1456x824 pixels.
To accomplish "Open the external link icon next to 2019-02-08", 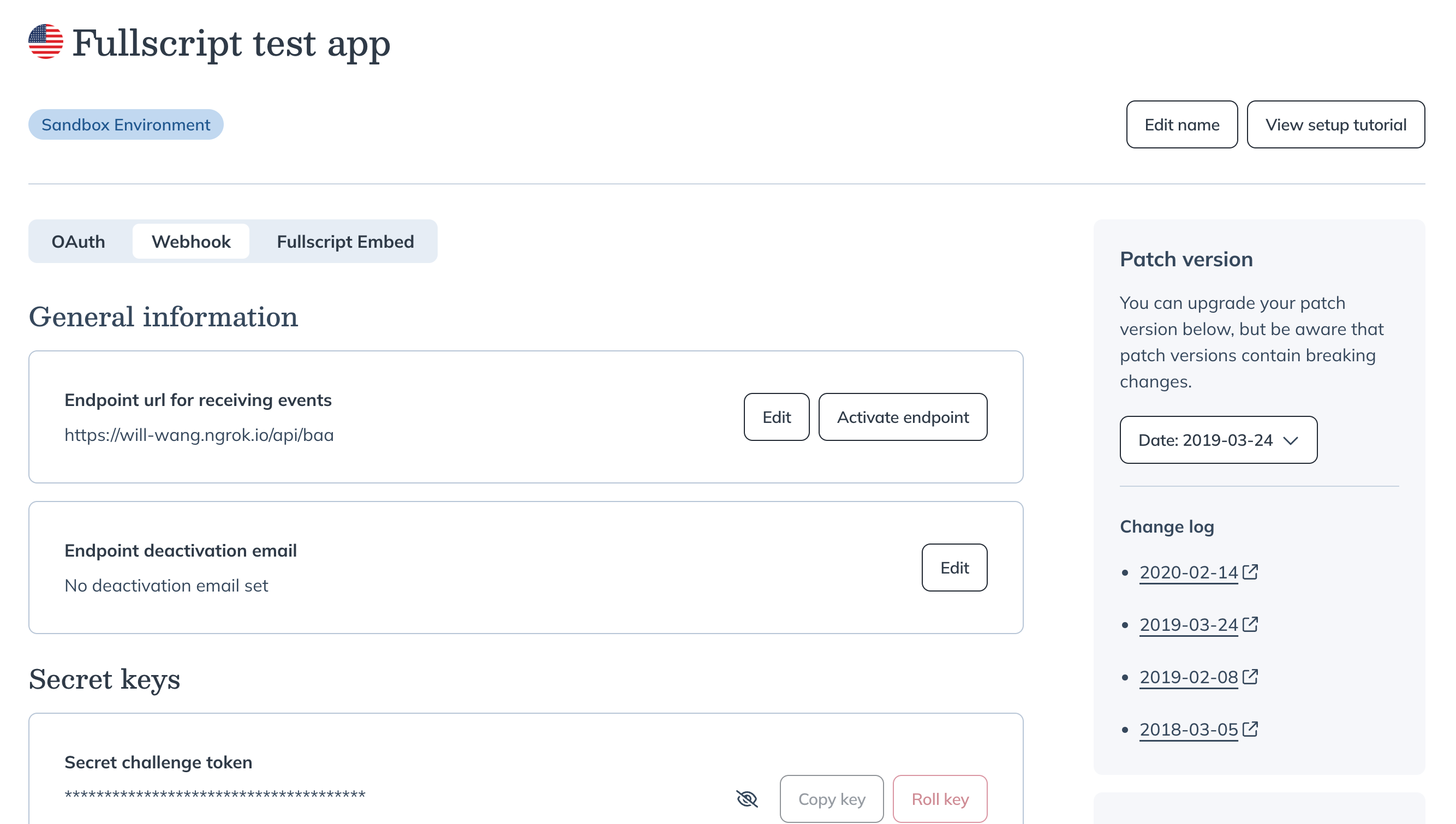I will click(1250, 676).
